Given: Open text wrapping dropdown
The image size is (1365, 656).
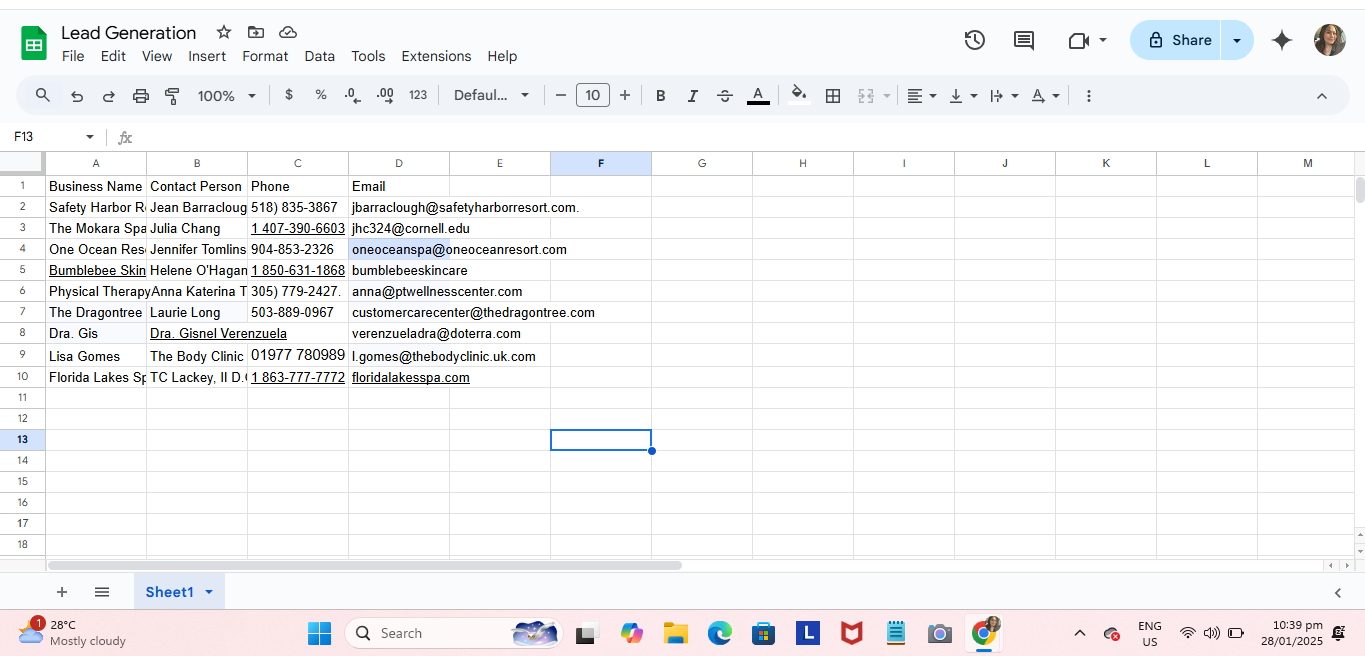Looking at the screenshot, I should [1004, 96].
